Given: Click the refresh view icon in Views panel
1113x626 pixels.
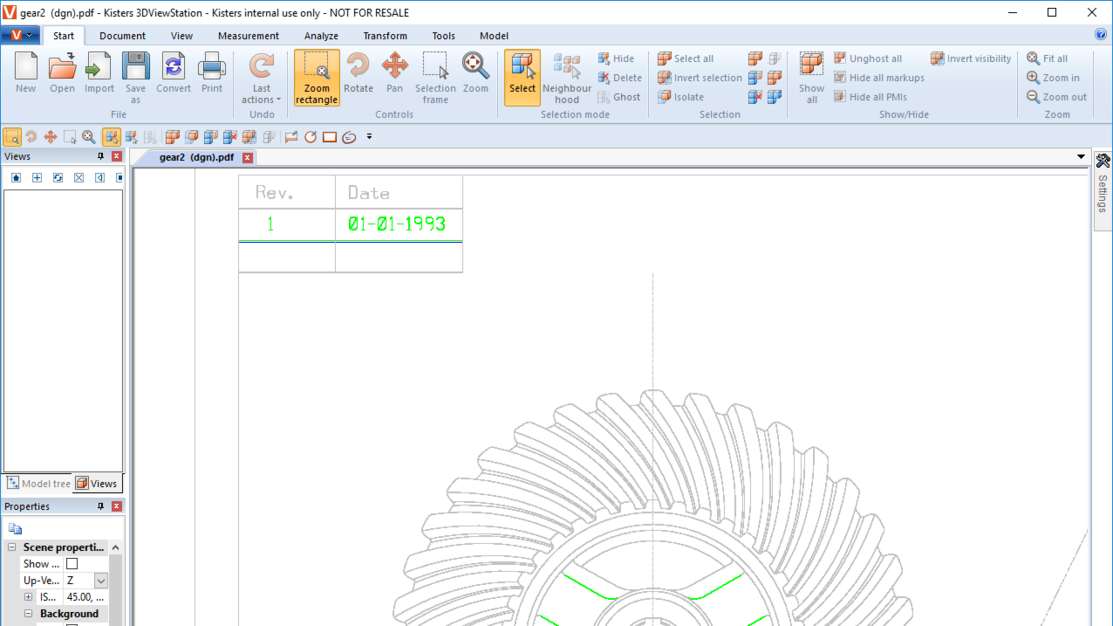Looking at the screenshot, I should (x=57, y=177).
